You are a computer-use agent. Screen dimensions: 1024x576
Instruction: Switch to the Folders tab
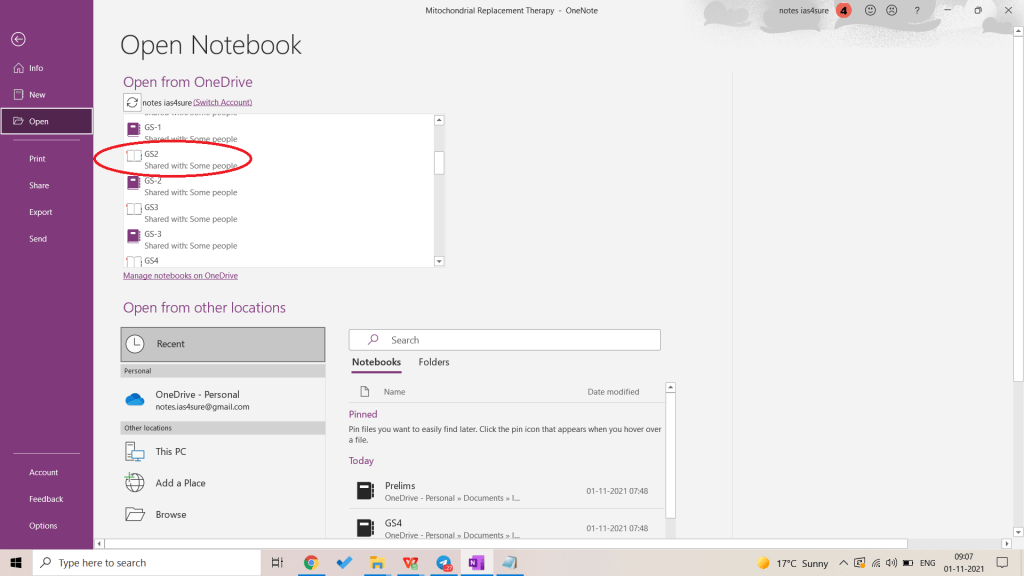coord(433,362)
